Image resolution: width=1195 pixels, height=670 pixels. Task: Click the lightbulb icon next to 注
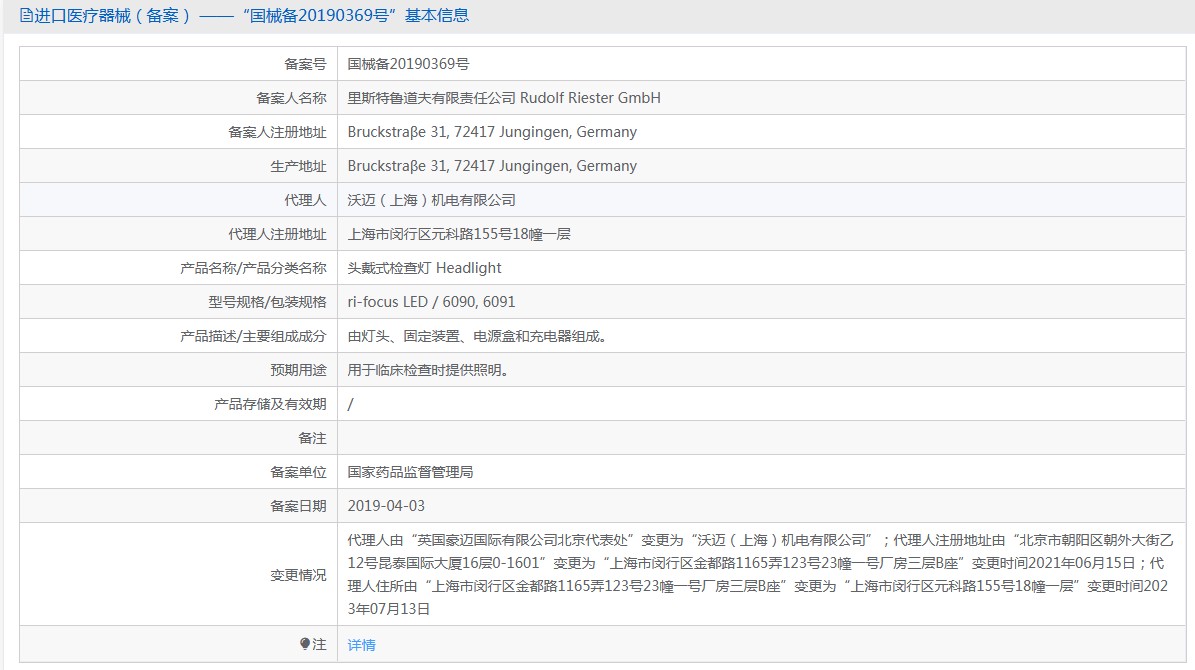[305, 644]
